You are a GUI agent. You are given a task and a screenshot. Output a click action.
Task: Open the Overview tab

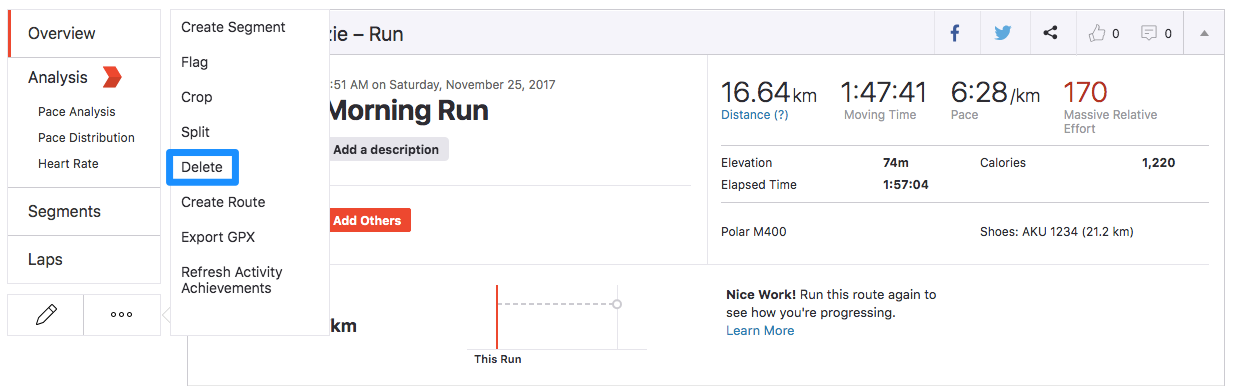point(84,33)
